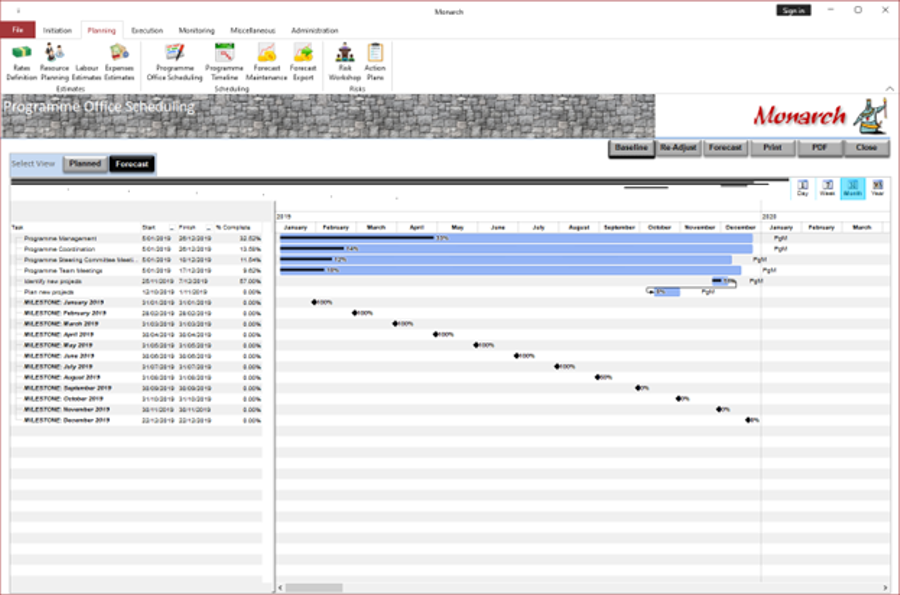This screenshot has height=595, width=900.
Task: Select the Planned view toggle
Action: 85,164
